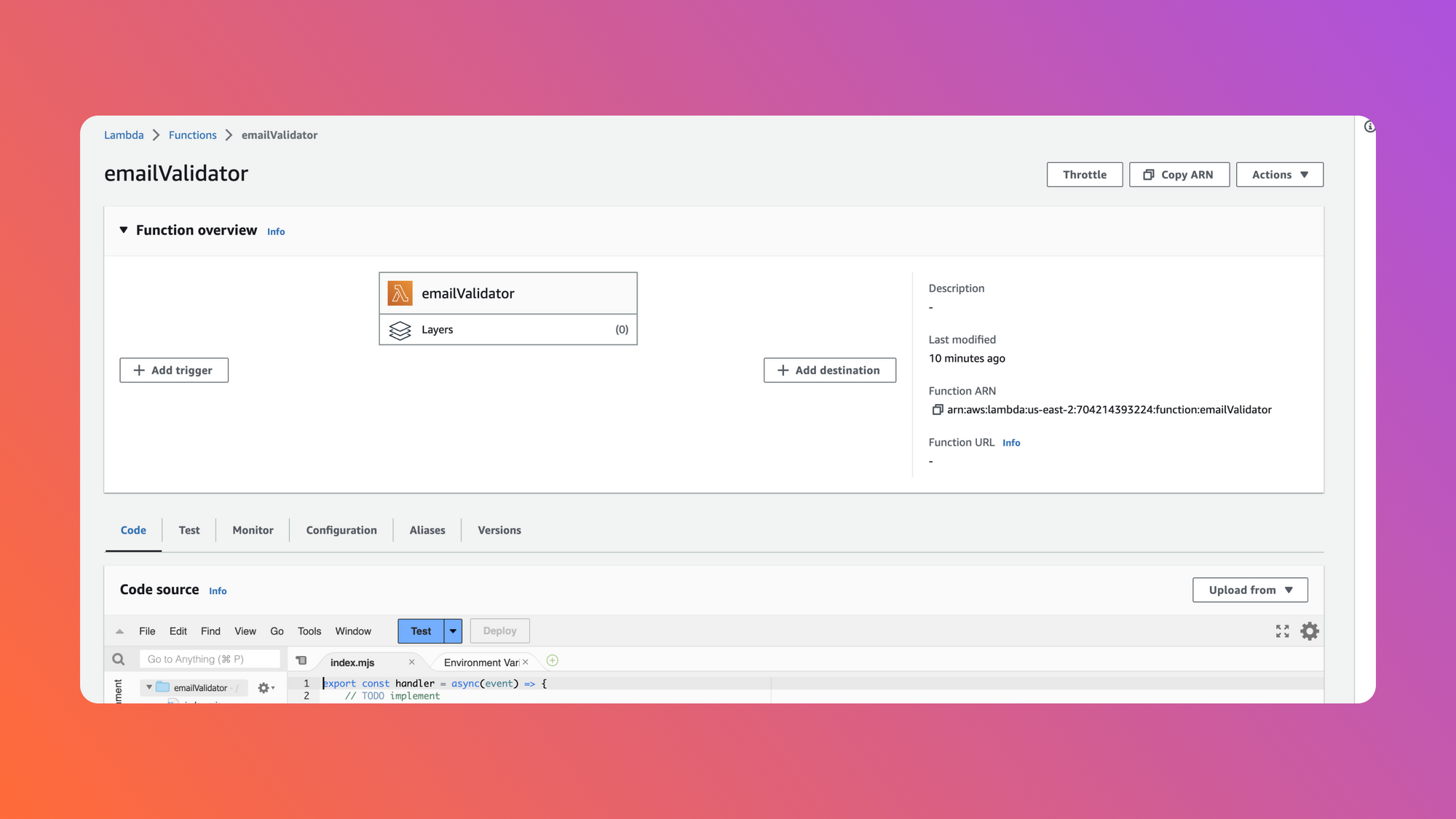Image resolution: width=1456 pixels, height=819 pixels.
Task: Go to the Versions tab
Action: point(499,531)
